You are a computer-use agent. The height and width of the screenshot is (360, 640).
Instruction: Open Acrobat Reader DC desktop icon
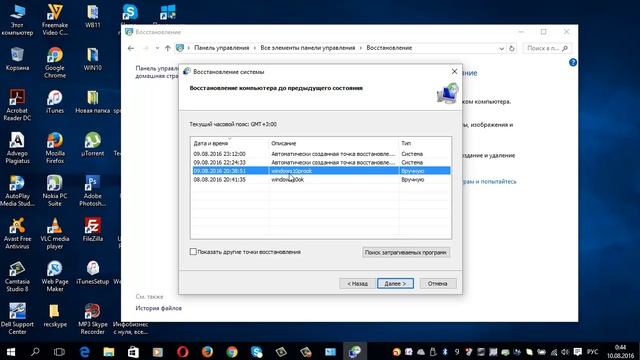[17, 105]
